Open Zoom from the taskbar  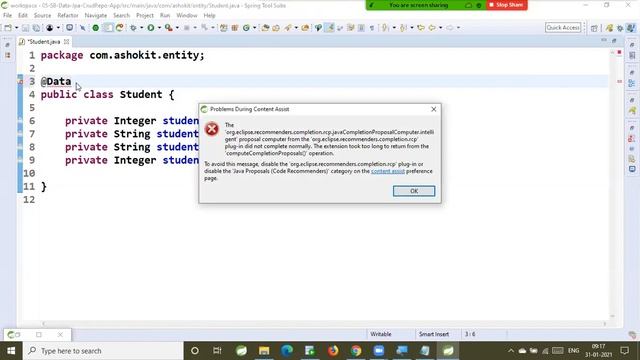379,351
